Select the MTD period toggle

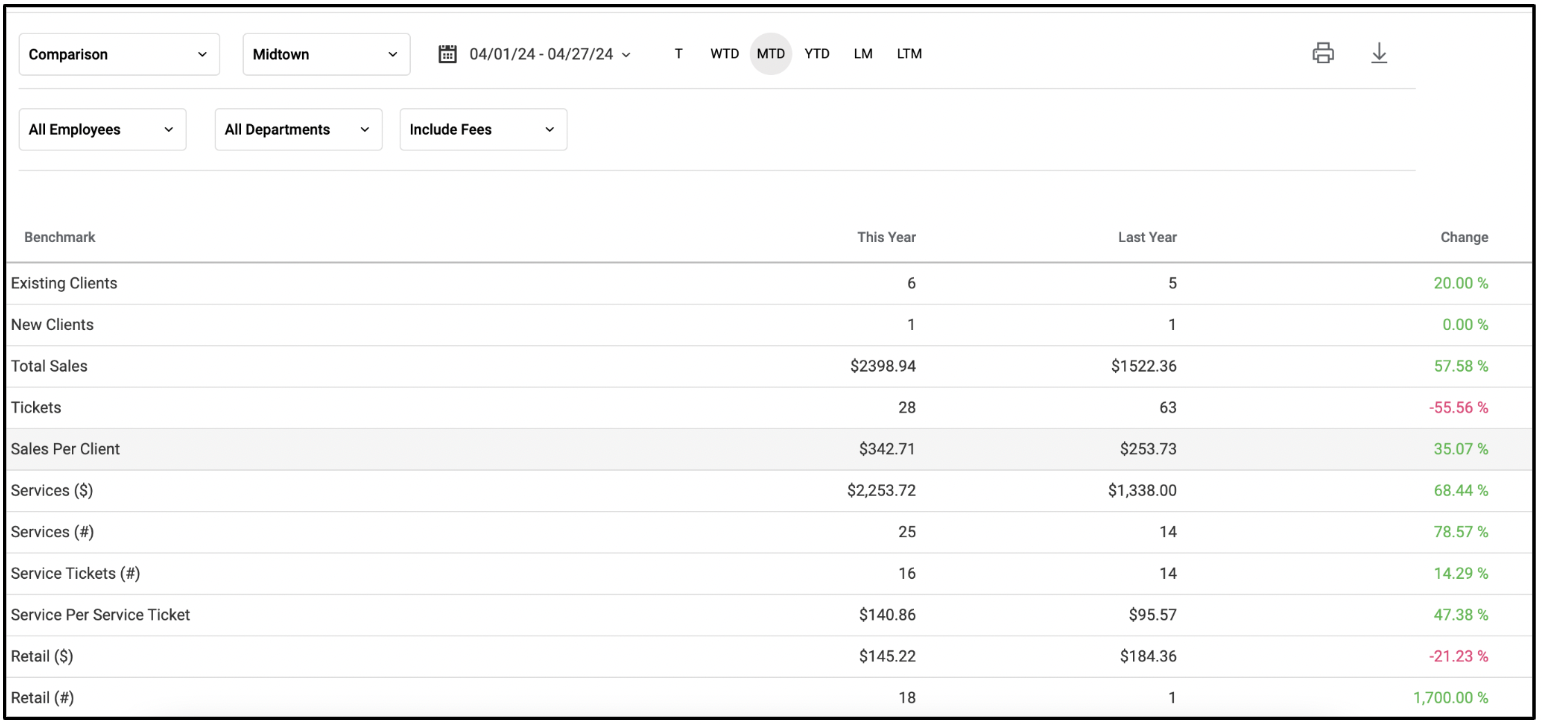click(x=771, y=54)
